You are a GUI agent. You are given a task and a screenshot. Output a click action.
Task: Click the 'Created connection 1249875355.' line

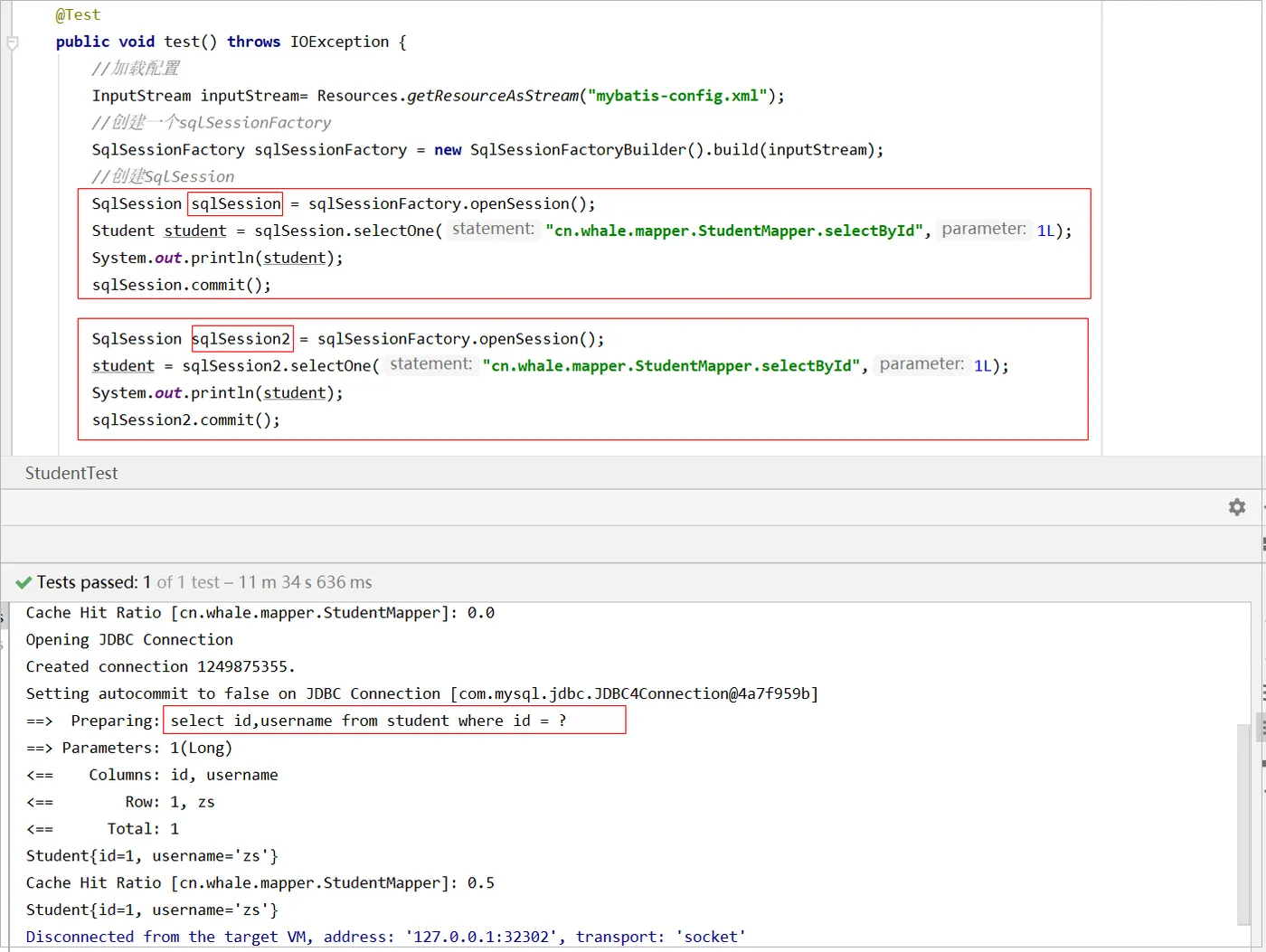tap(160, 667)
